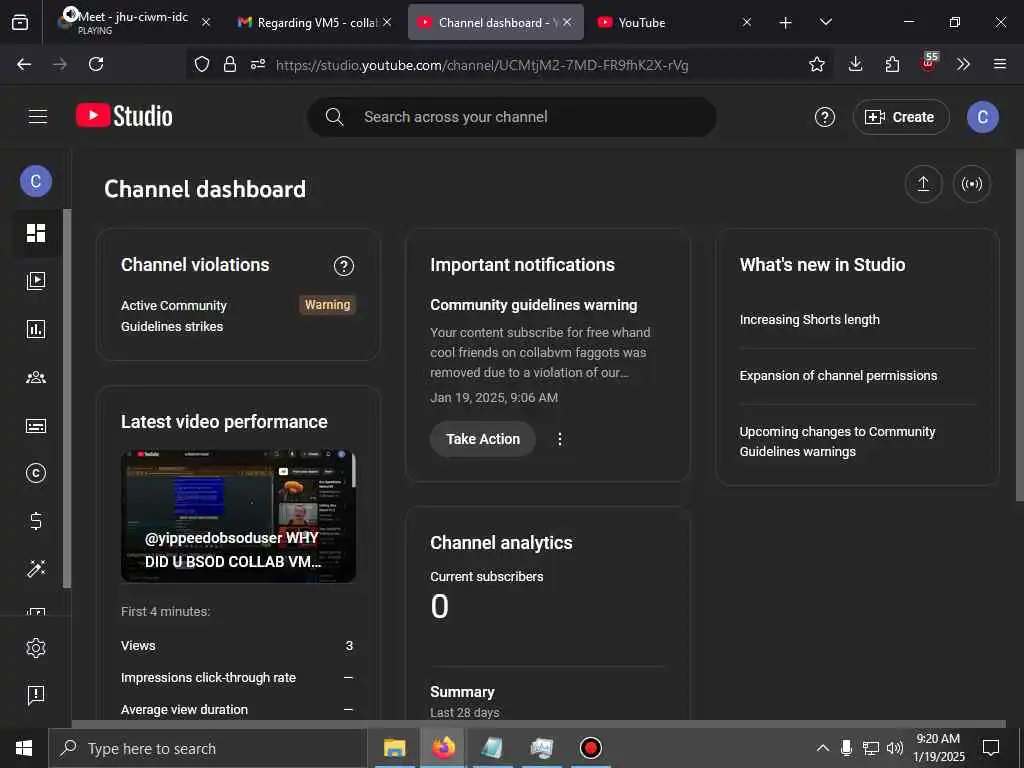This screenshot has width=1024, height=768.
Task: Open Studio Settings gear icon
Action: (x=36, y=648)
